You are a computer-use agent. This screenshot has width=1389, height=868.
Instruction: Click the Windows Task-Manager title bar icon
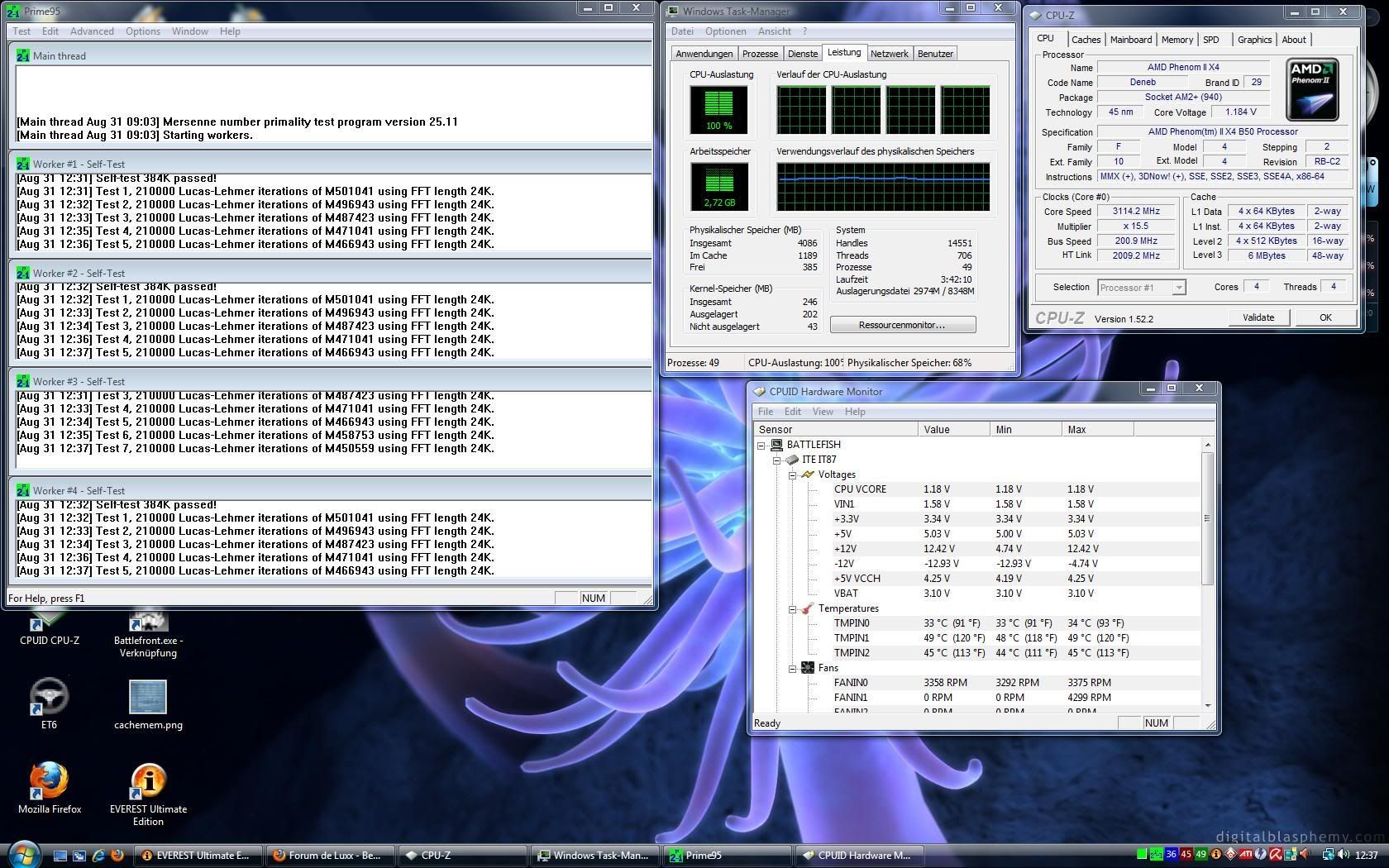(673, 11)
